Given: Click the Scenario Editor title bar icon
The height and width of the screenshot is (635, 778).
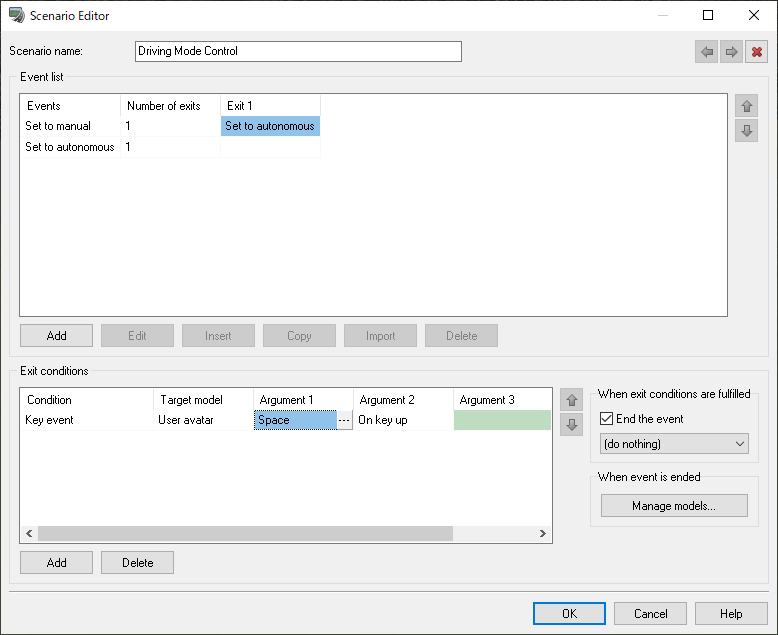Looking at the screenshot, I should [17, 15].
